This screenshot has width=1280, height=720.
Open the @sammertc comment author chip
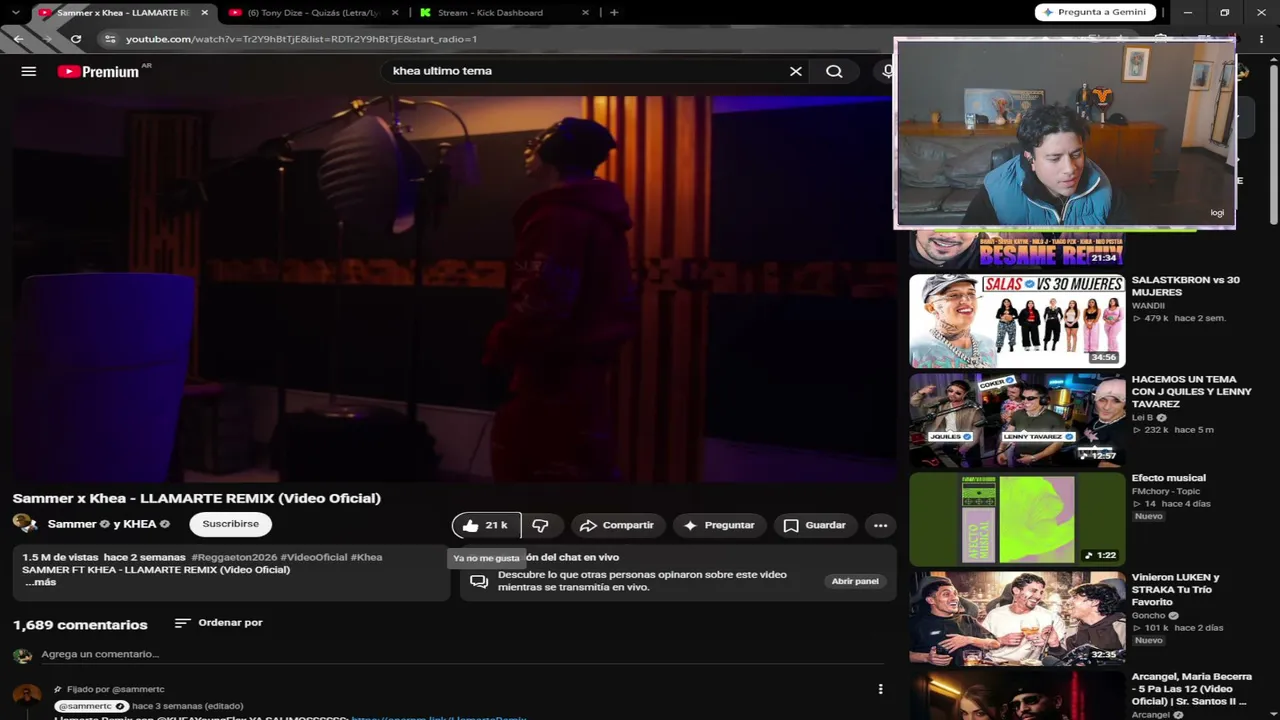click(x=92, y=706)
